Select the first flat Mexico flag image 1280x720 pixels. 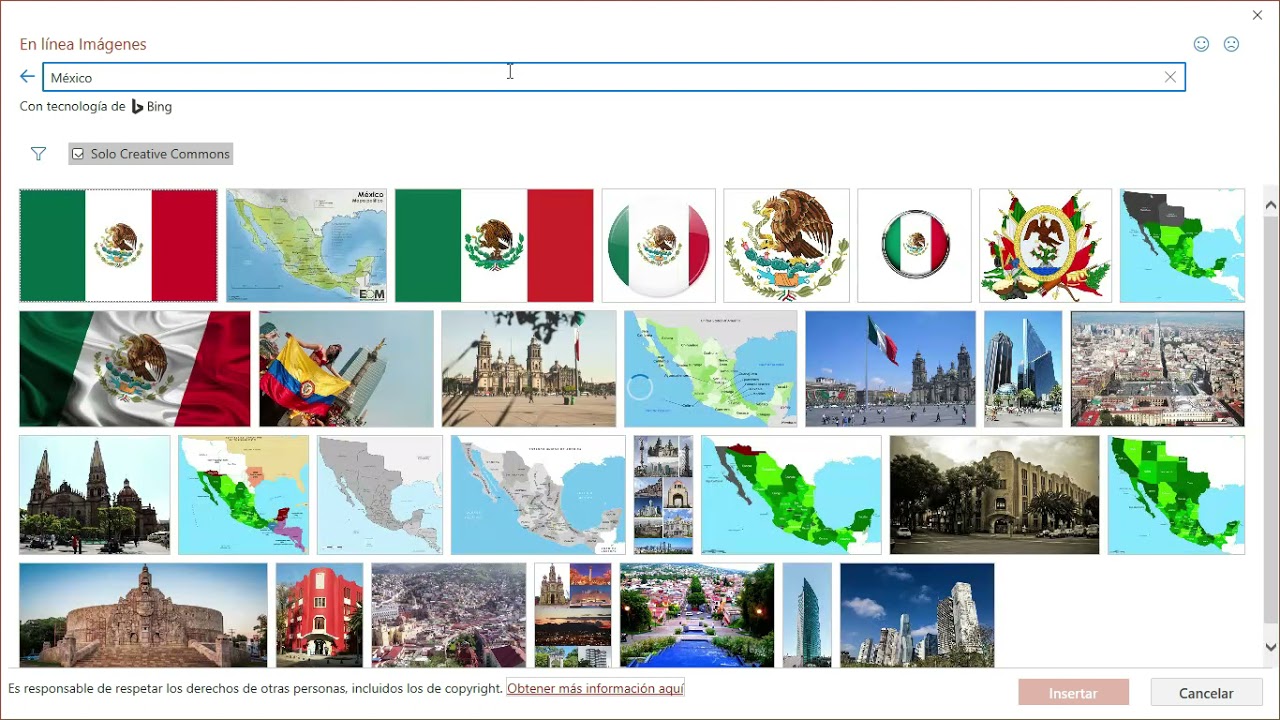pos(118,245)
